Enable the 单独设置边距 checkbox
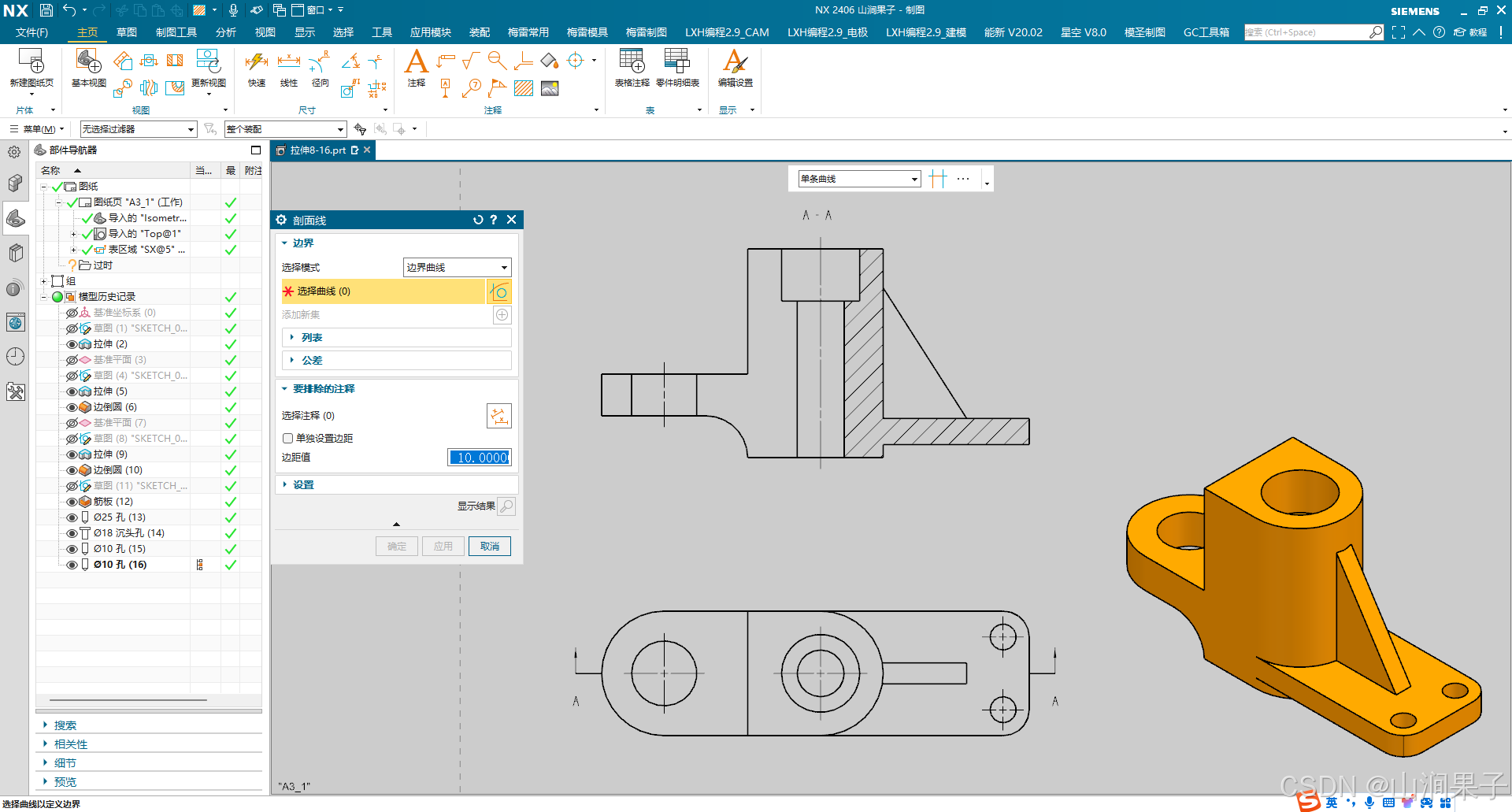1512x812 pixels. [287, 439]
